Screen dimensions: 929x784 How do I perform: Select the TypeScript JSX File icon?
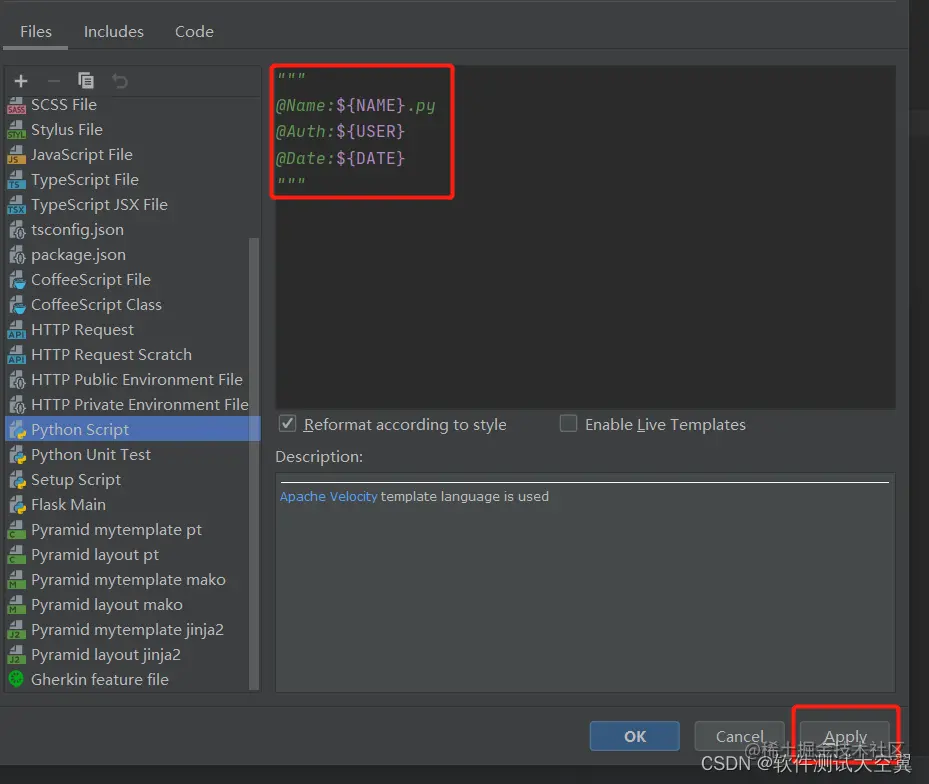point(17,204)
